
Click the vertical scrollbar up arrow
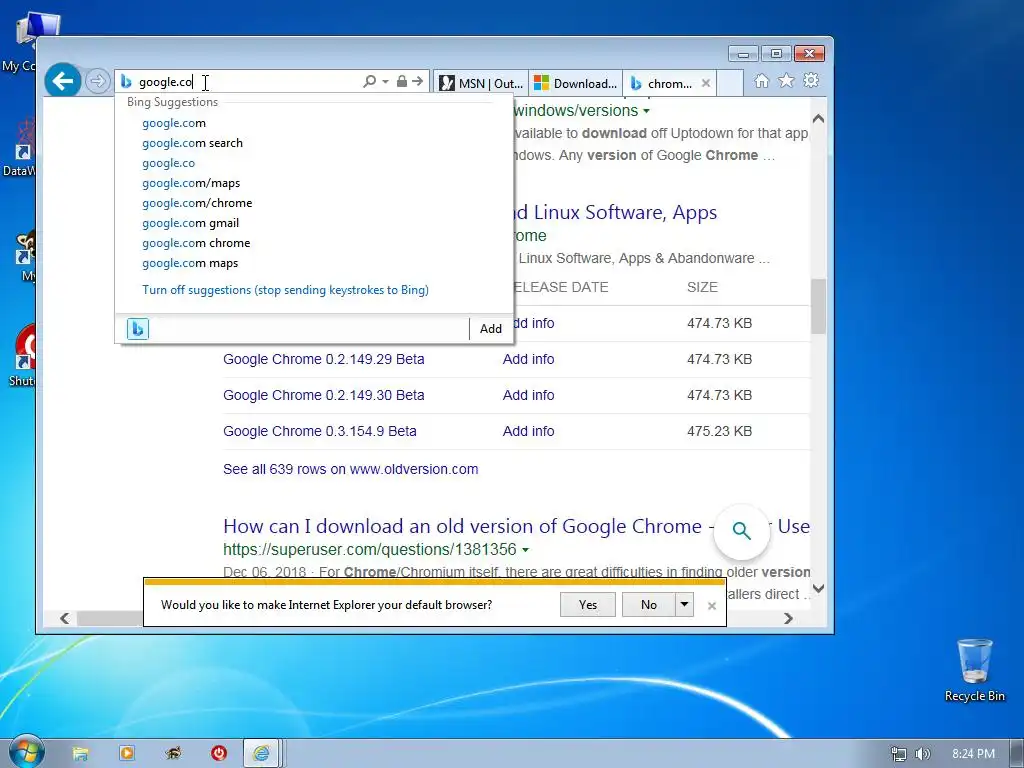pos(818,119)
